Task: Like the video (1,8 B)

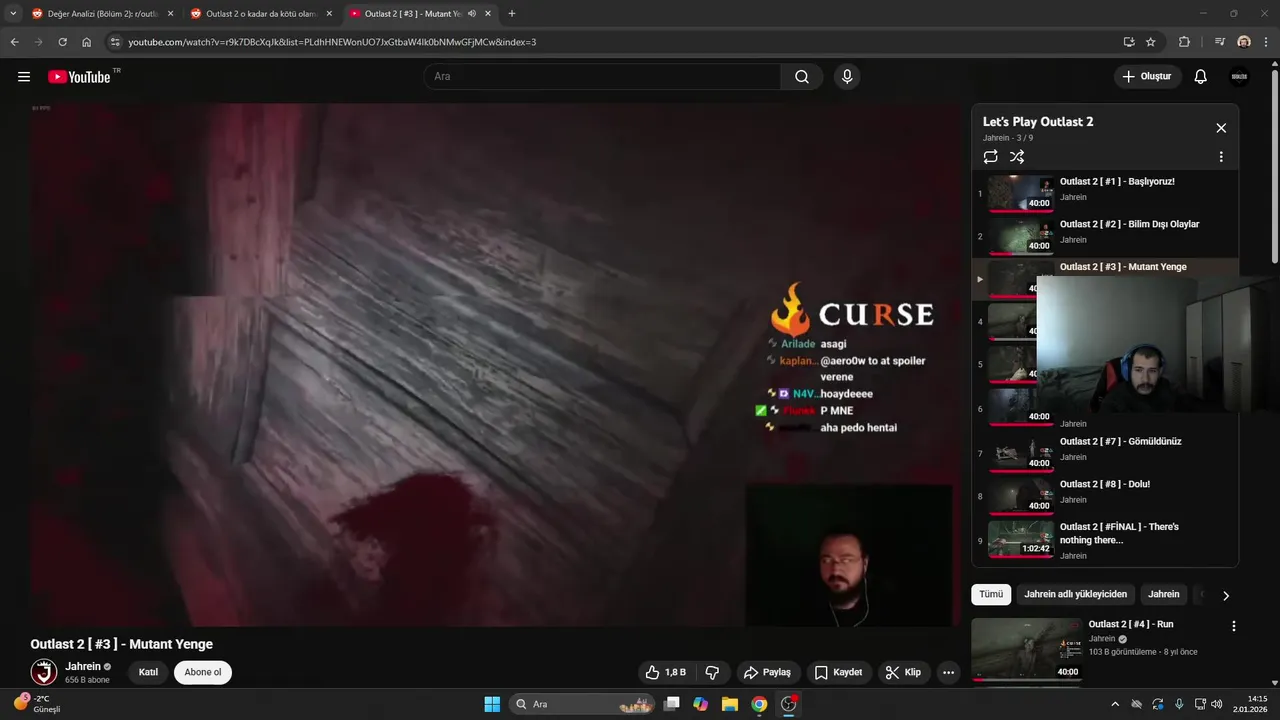Action: point(666,672)
